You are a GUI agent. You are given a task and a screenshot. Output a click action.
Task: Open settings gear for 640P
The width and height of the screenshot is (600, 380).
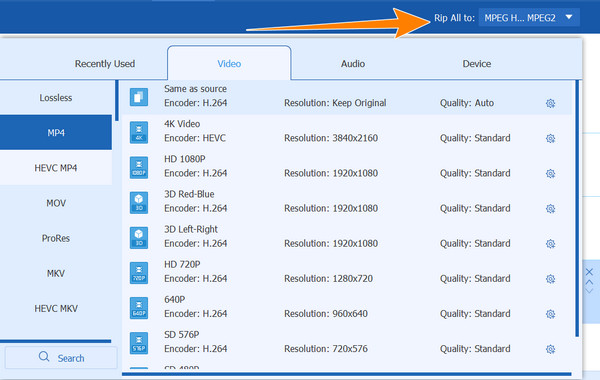(x=550, y=314)
